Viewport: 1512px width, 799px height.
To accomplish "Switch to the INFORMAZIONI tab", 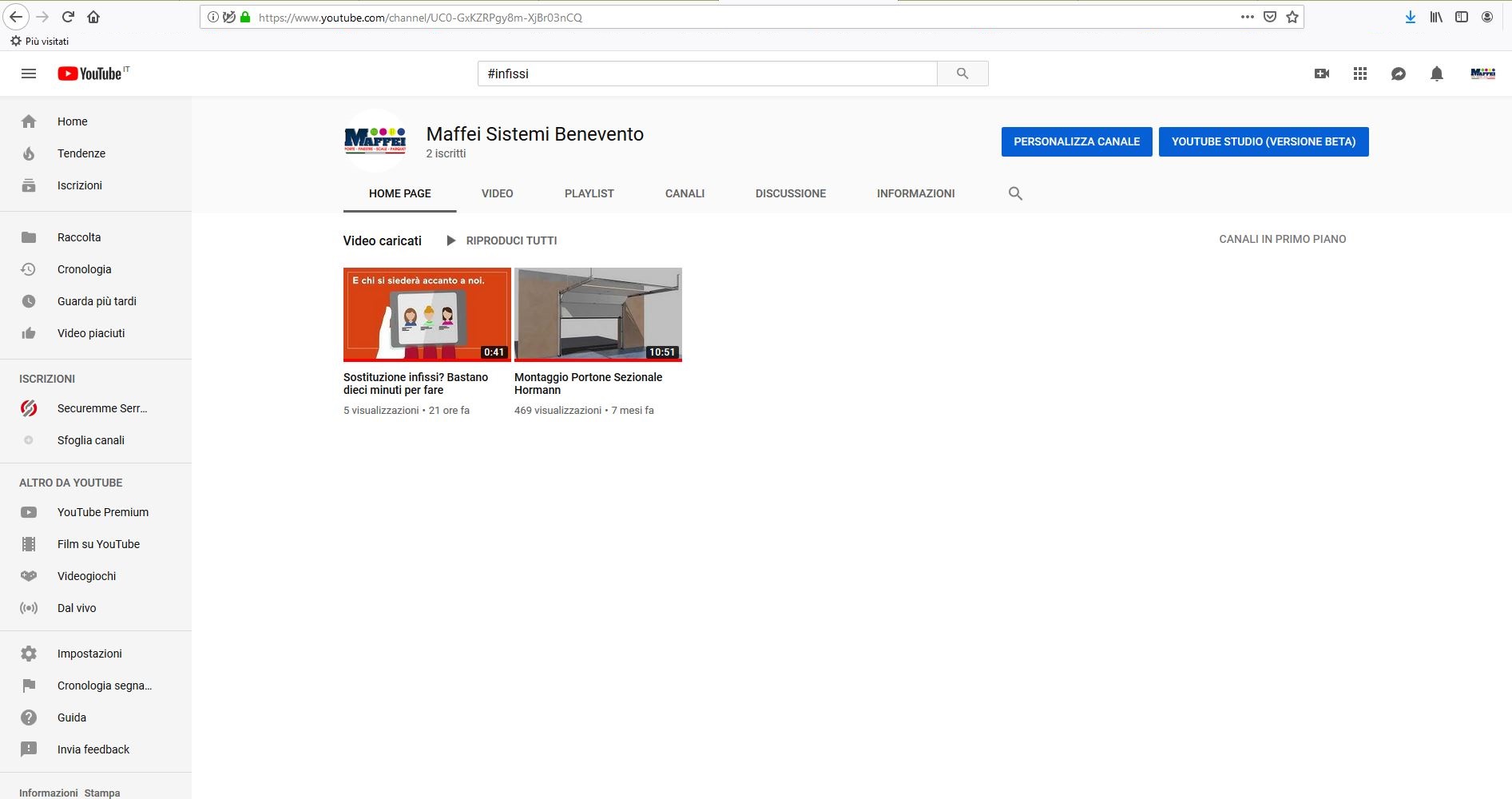I will tap(916, 193).
